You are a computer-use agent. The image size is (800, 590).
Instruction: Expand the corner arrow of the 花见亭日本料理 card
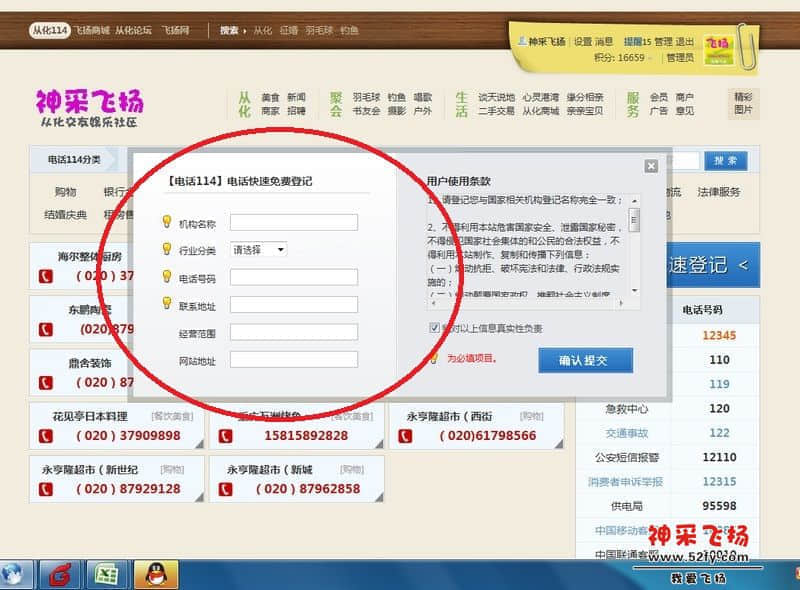199,444
